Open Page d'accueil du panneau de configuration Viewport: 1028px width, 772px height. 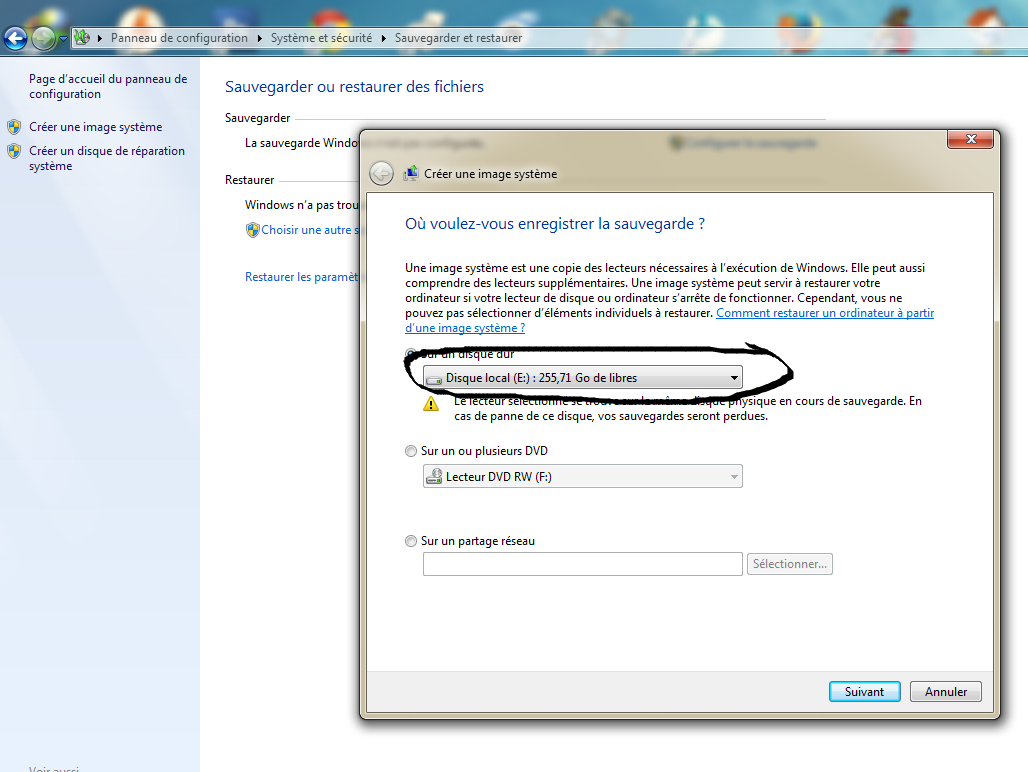coord(108,87)
